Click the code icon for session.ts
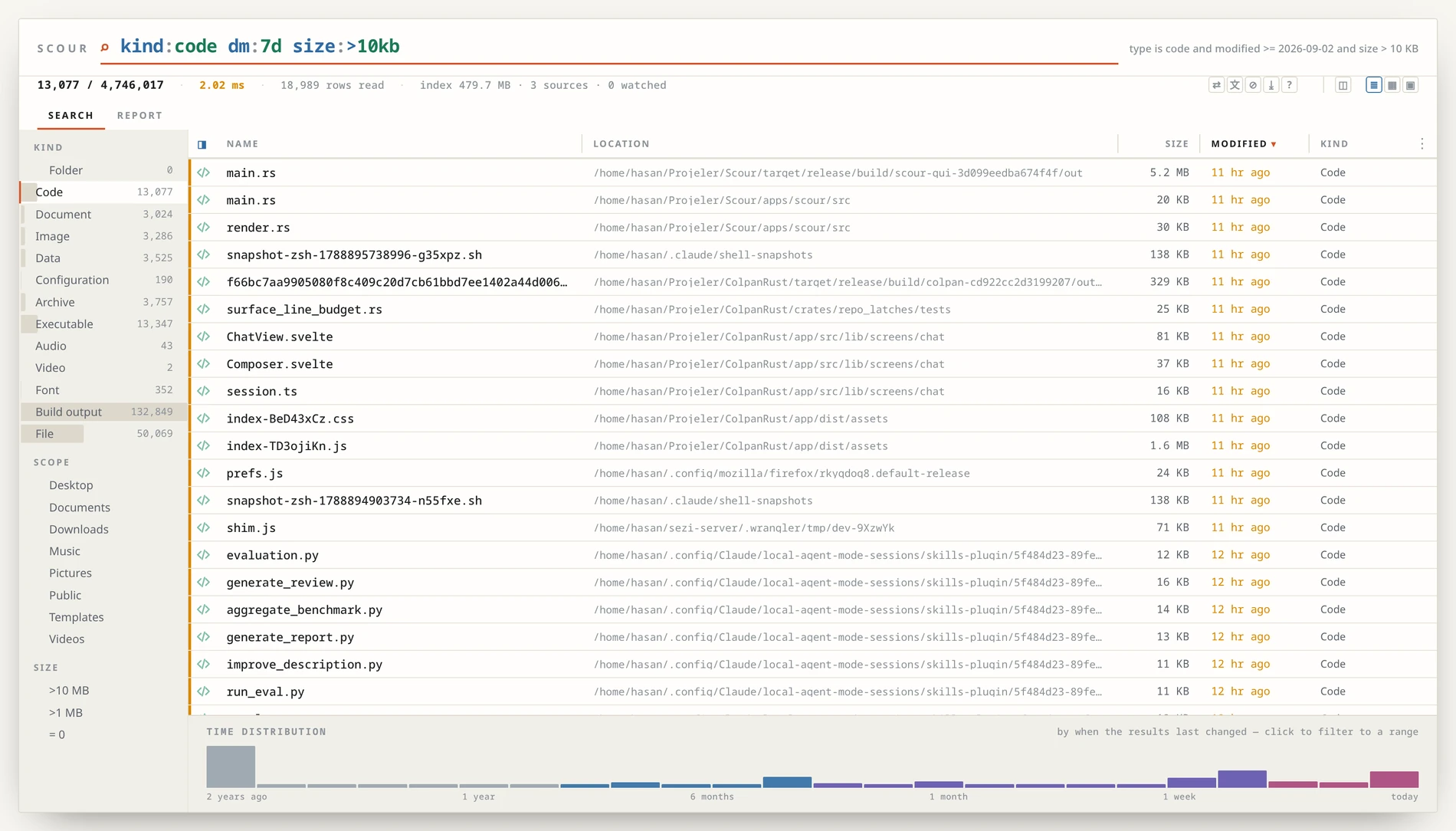Screen dimensions: 1456x831 click(203, 391)
